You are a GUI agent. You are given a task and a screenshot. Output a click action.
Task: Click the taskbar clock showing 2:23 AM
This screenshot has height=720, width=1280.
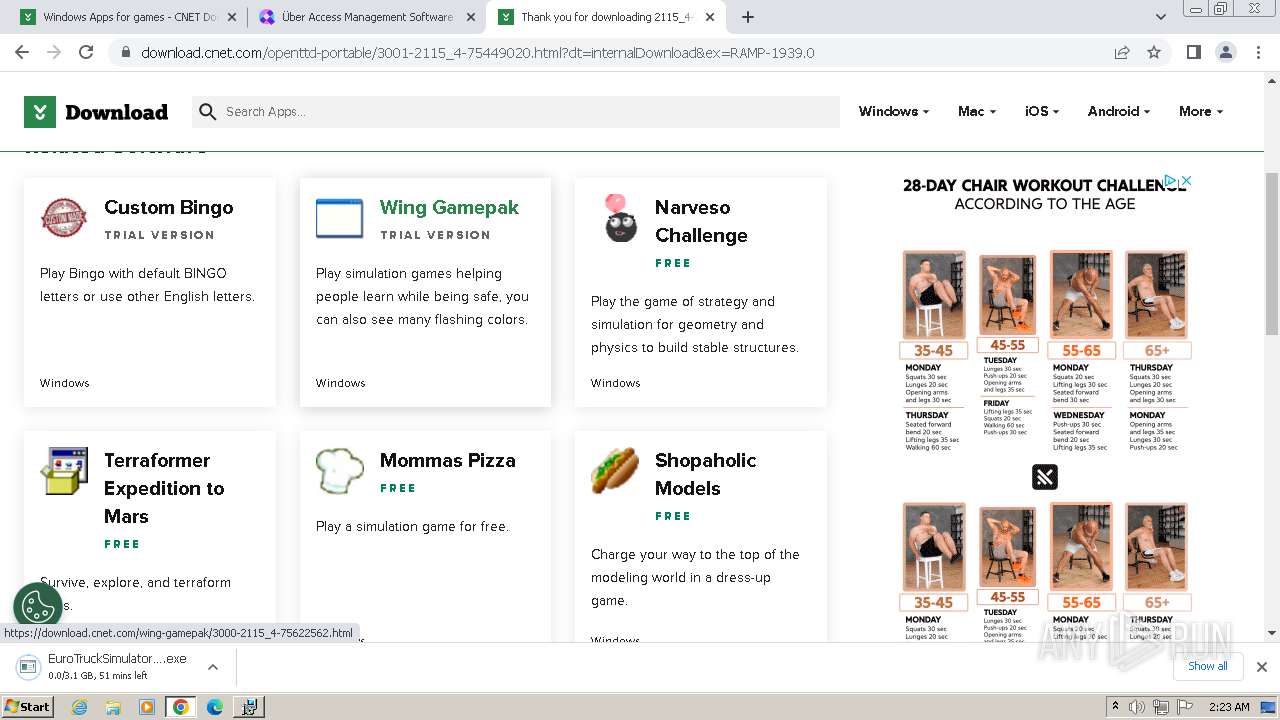(1228, 707)
